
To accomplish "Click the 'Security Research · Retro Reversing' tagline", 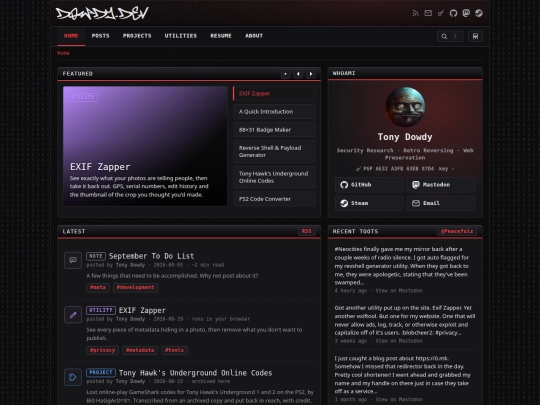I will 405,154.
